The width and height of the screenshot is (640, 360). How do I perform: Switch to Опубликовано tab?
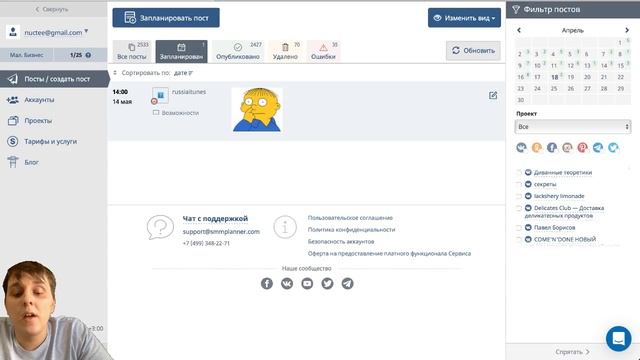[238, 51]
